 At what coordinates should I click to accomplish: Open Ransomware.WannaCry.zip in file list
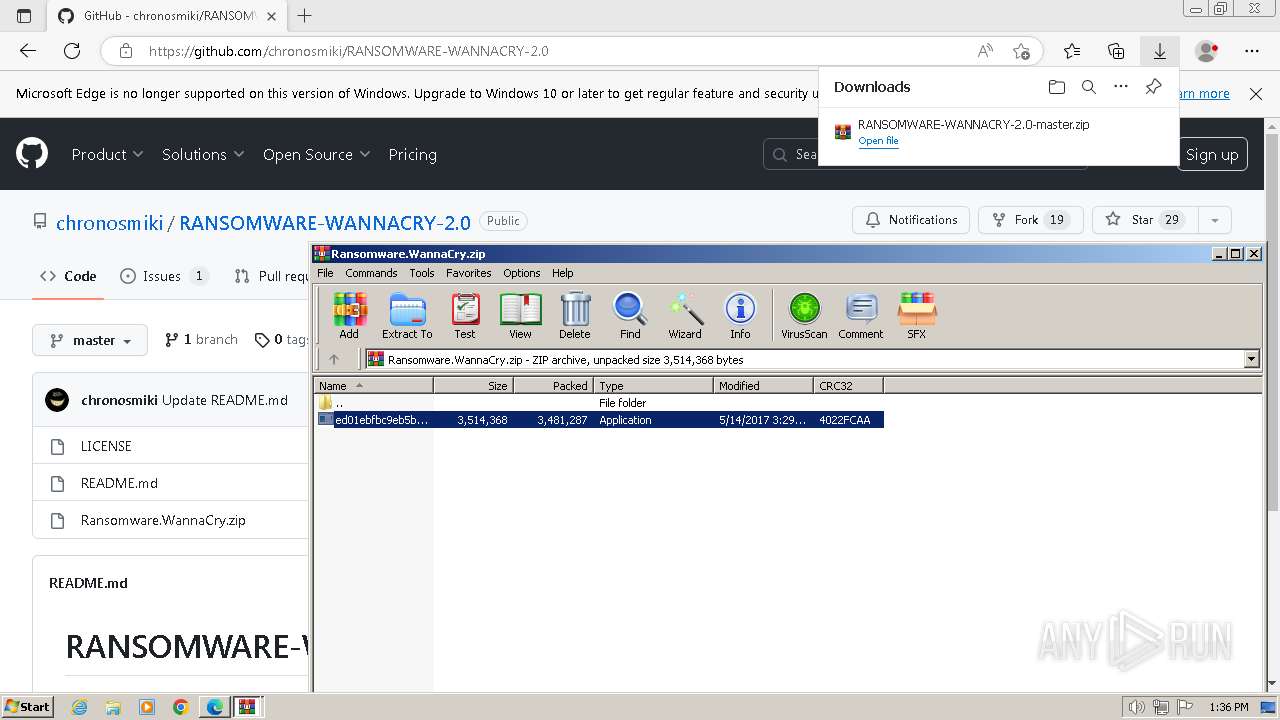pos(163,520)
